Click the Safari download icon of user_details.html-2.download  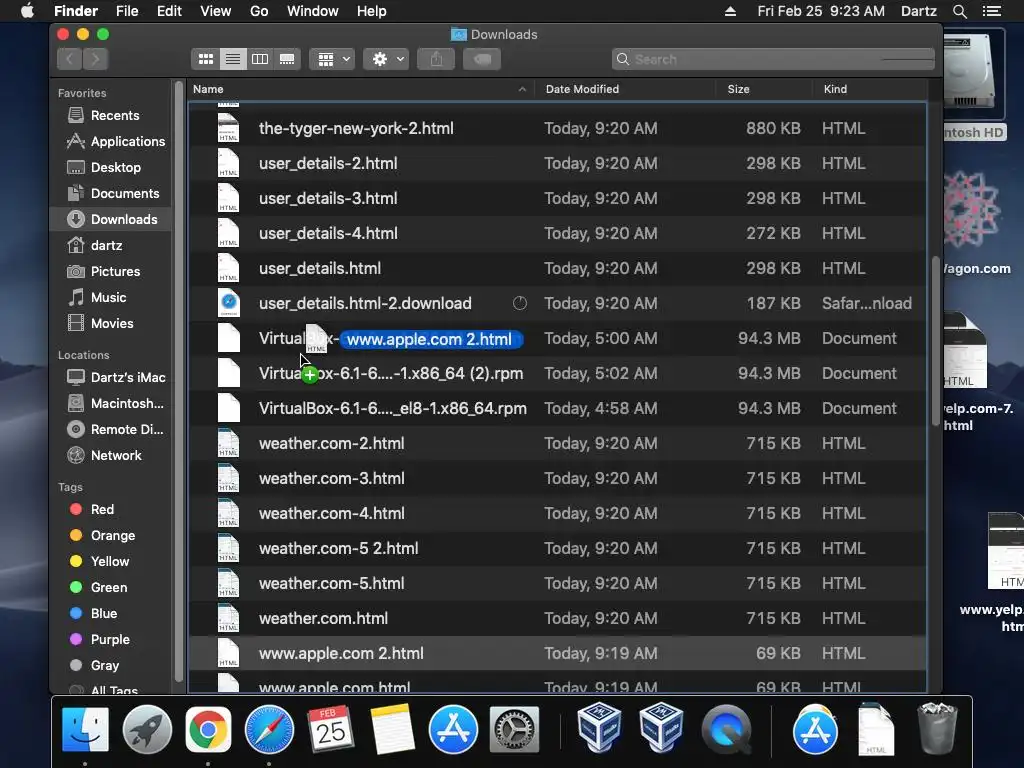pyautogui.click(x=229, y=302)
